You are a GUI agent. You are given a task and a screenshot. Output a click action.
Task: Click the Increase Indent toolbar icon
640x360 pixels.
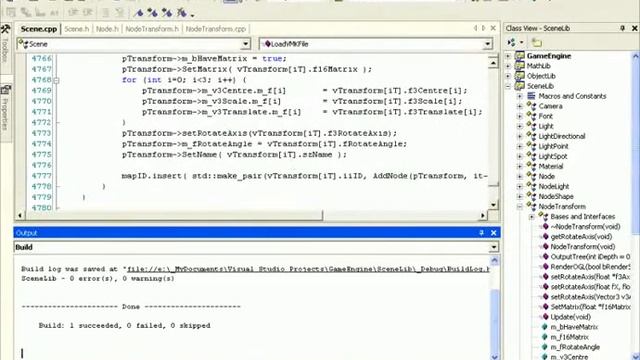(x=87, y=13)
